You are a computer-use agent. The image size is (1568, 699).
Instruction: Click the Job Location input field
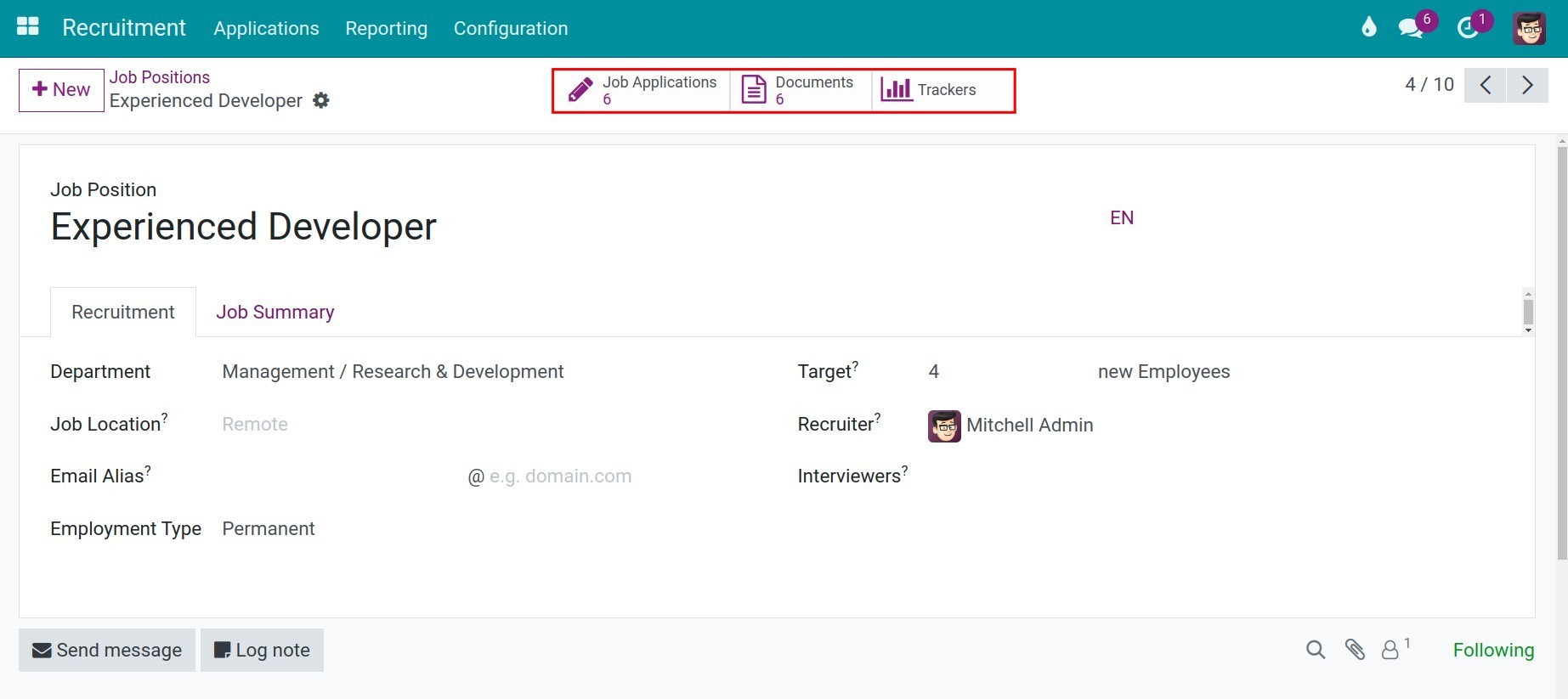340,425
